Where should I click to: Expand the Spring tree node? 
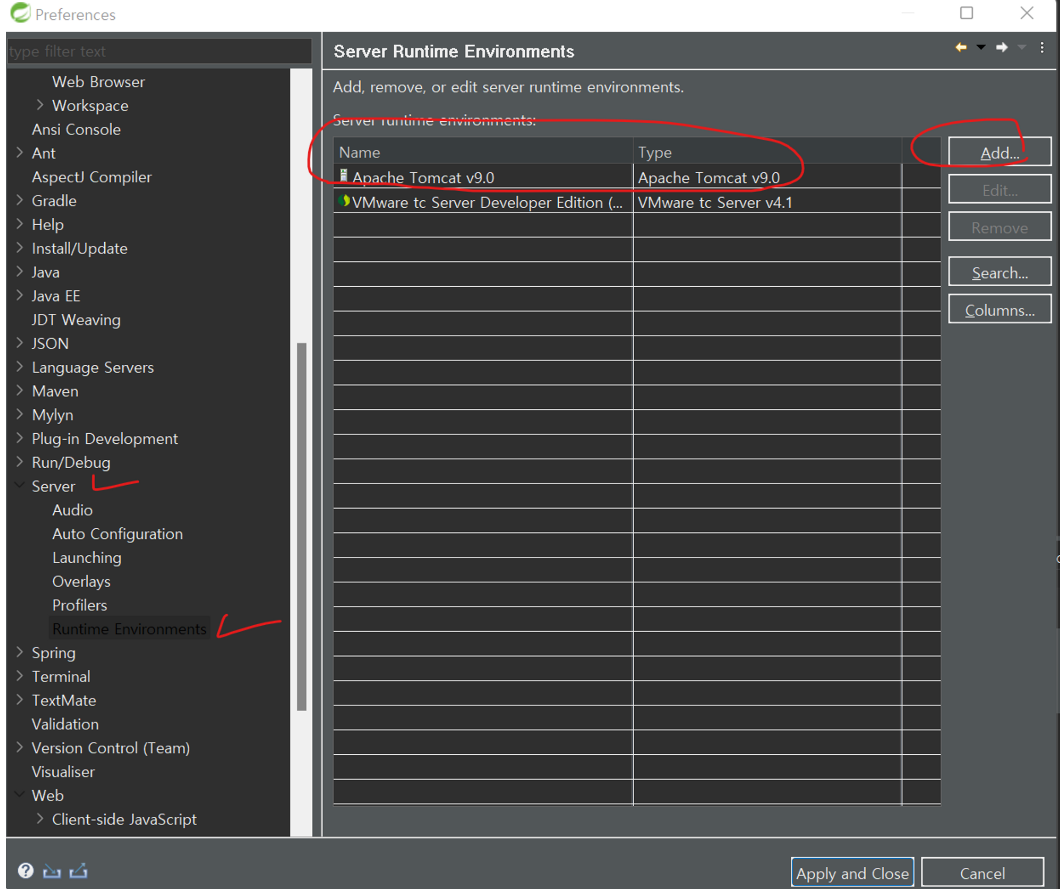(x=20, y=652)
